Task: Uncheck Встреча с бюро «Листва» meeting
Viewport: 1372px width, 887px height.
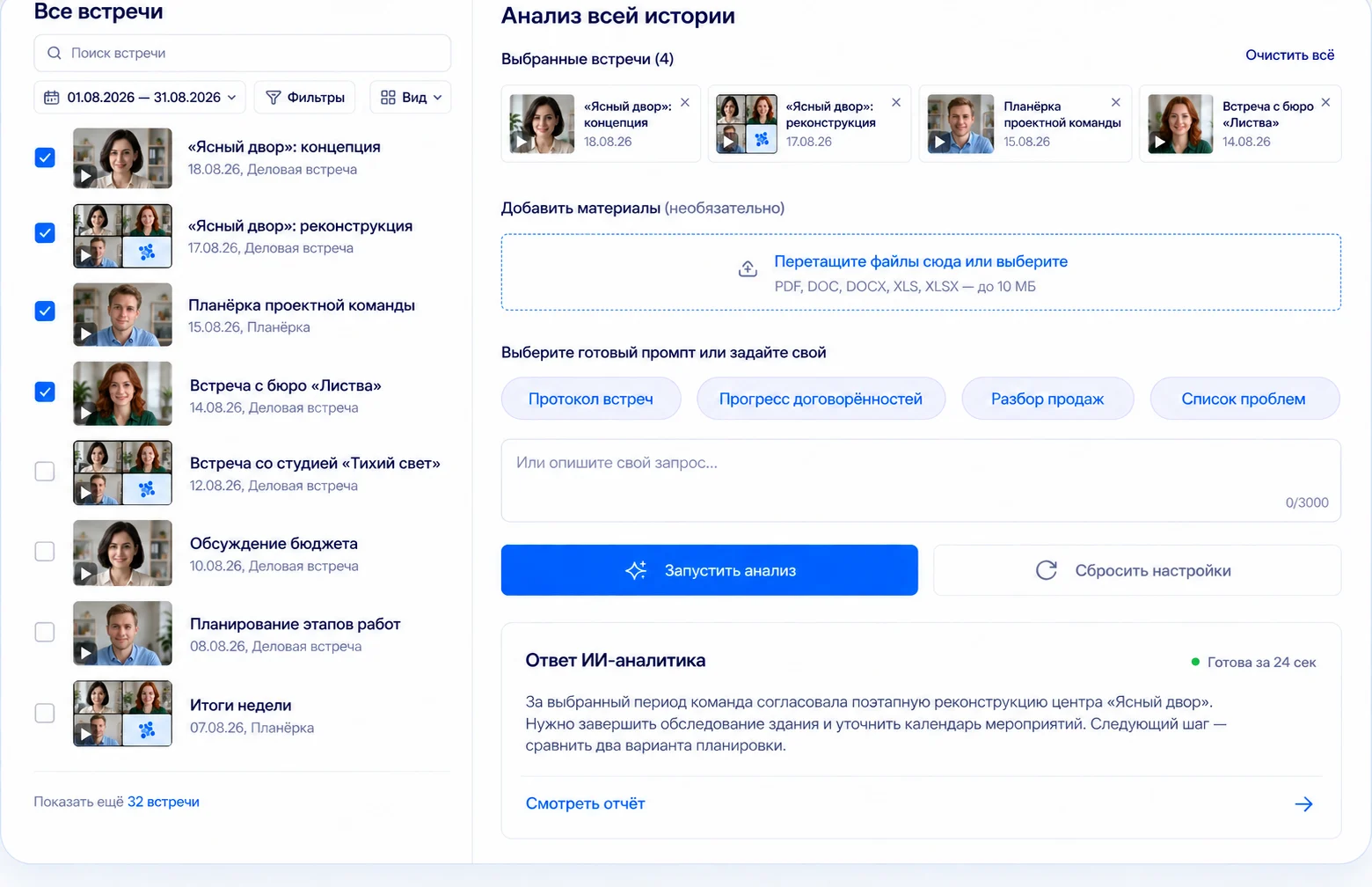Action: (45, 392)
